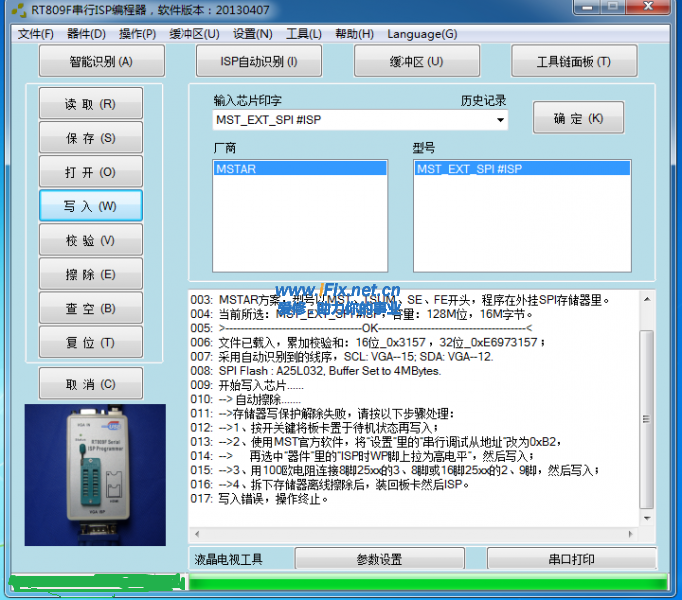Open the 文件(F) menu
The height and width of the screenshot is (600, 682).
(x=36, y=34)
